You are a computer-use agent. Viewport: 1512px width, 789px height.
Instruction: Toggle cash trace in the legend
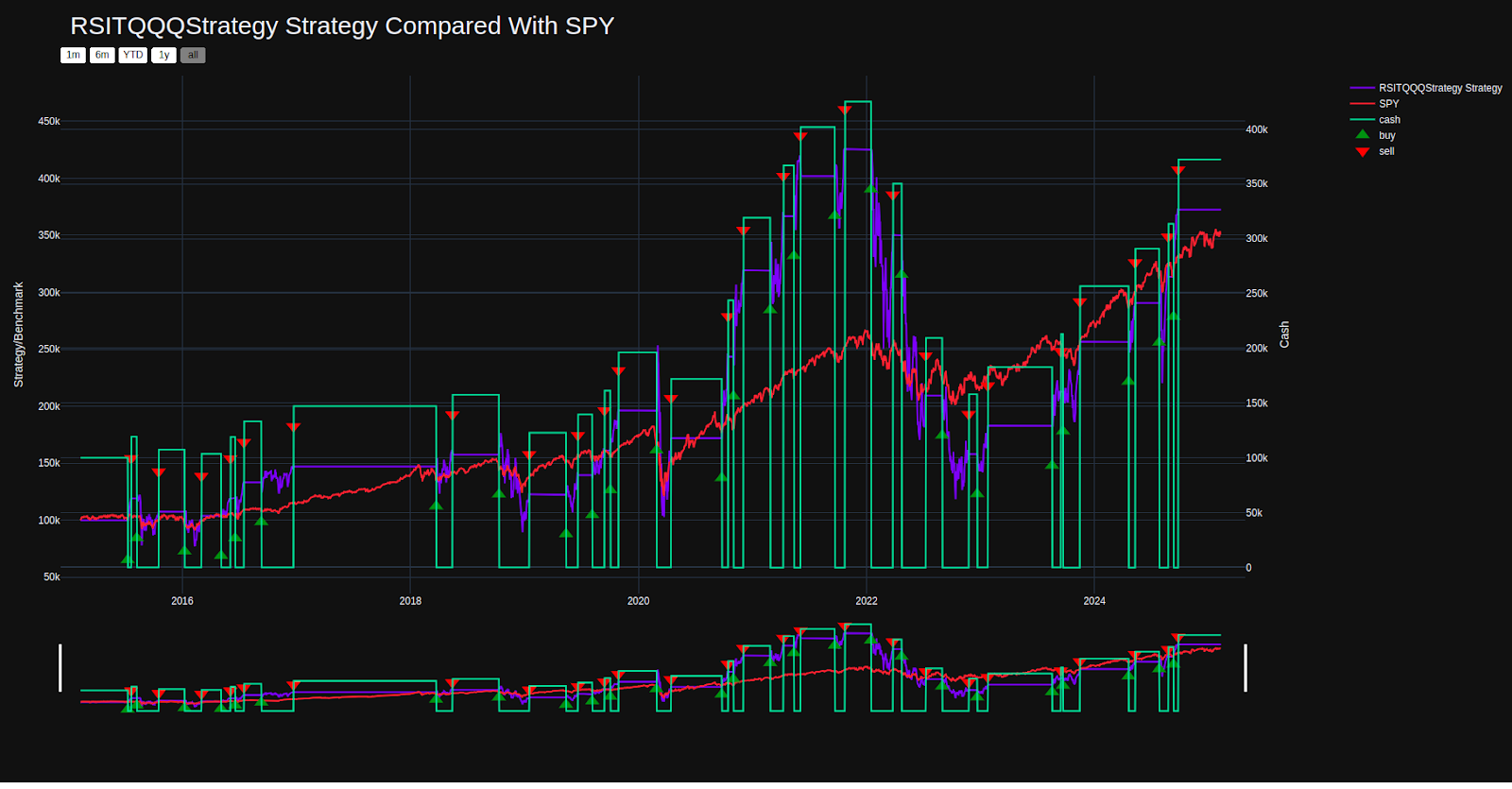1376,120
